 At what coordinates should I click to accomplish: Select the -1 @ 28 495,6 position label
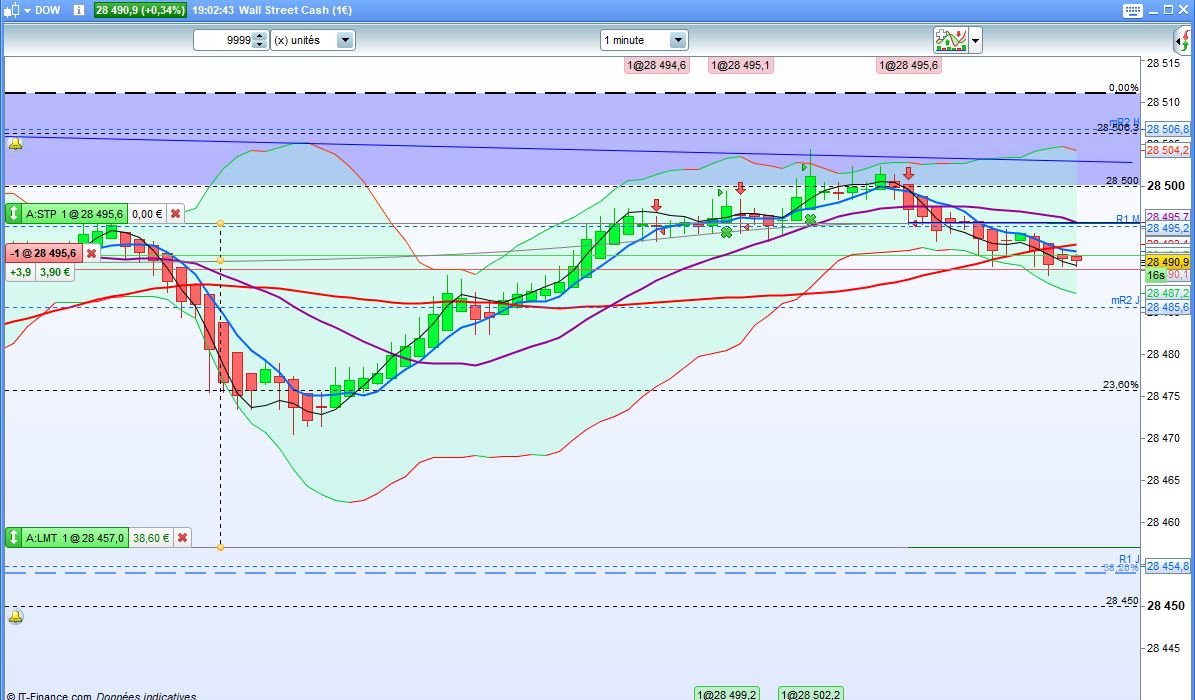pos(43,253)
